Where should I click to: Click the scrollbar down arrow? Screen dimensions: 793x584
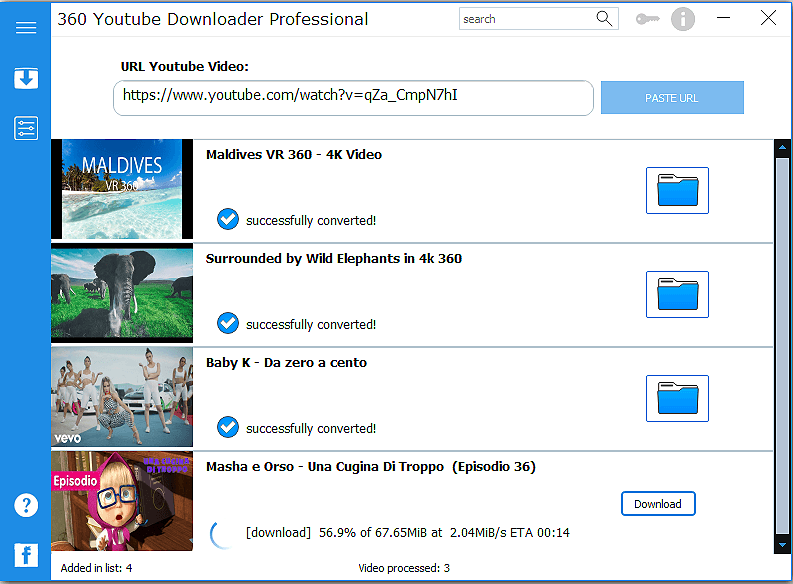point(782,545)
